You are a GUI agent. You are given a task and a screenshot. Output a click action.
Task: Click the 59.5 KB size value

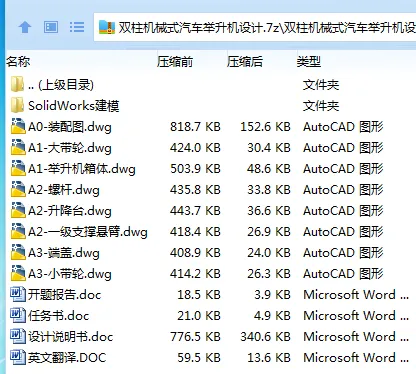(199, 358)
